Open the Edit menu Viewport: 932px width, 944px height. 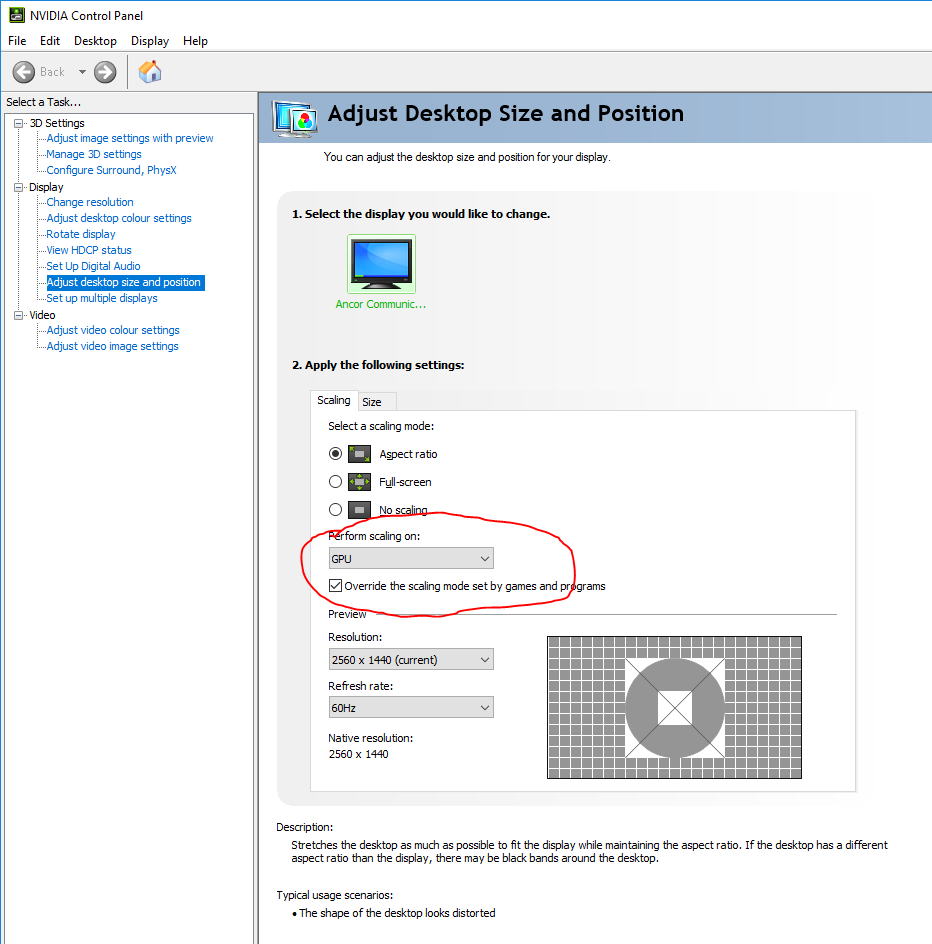click(50, 40)
